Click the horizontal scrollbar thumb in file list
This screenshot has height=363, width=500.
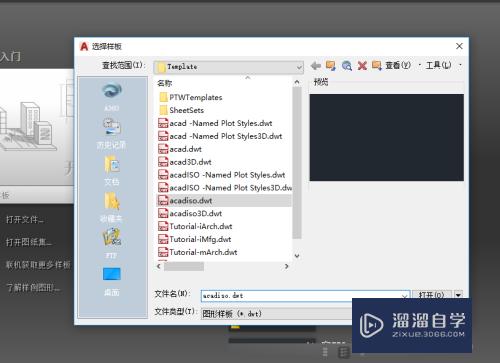[x=184, y=266]
